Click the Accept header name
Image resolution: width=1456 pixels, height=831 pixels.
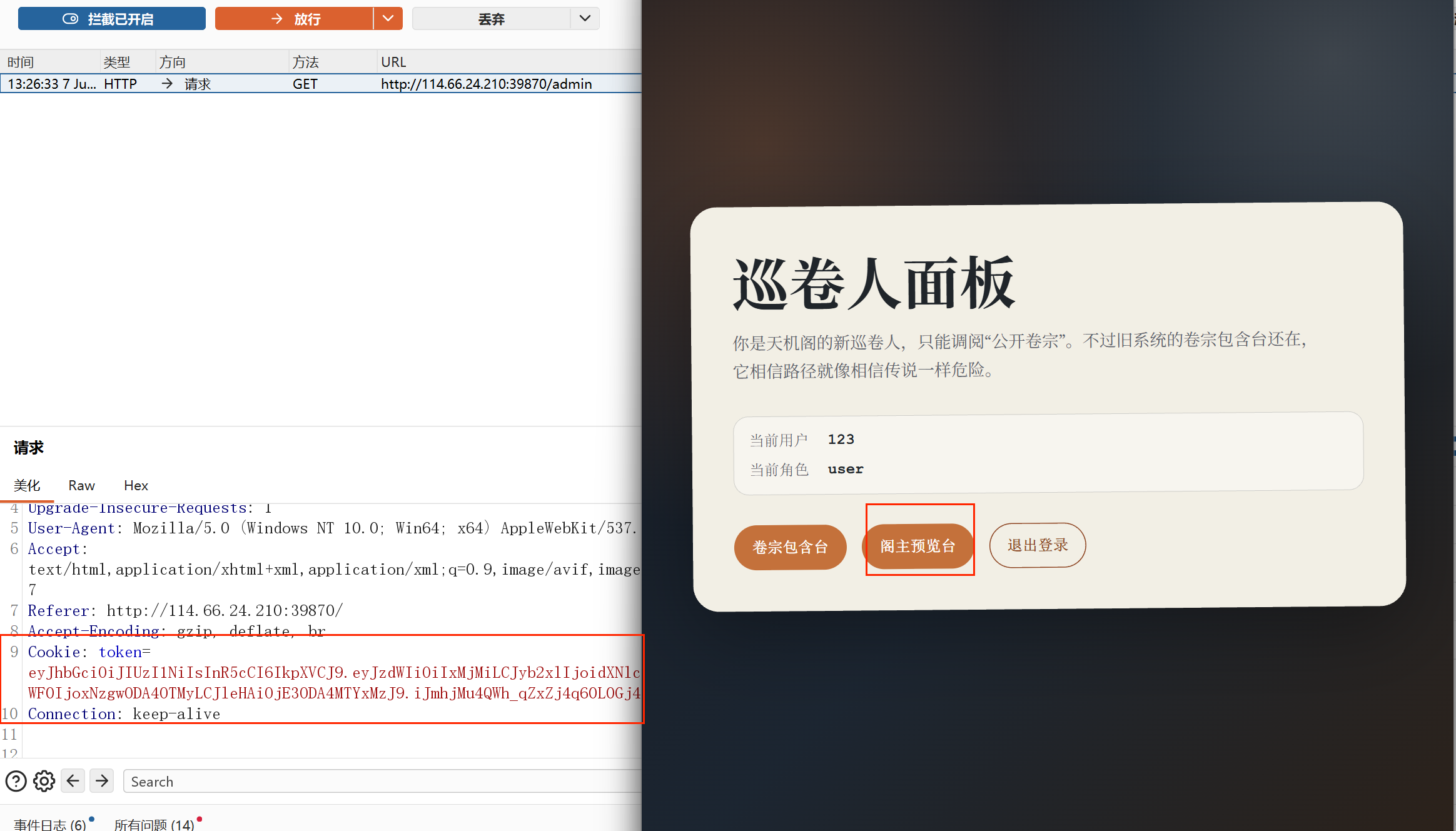[x=54, y=549]
